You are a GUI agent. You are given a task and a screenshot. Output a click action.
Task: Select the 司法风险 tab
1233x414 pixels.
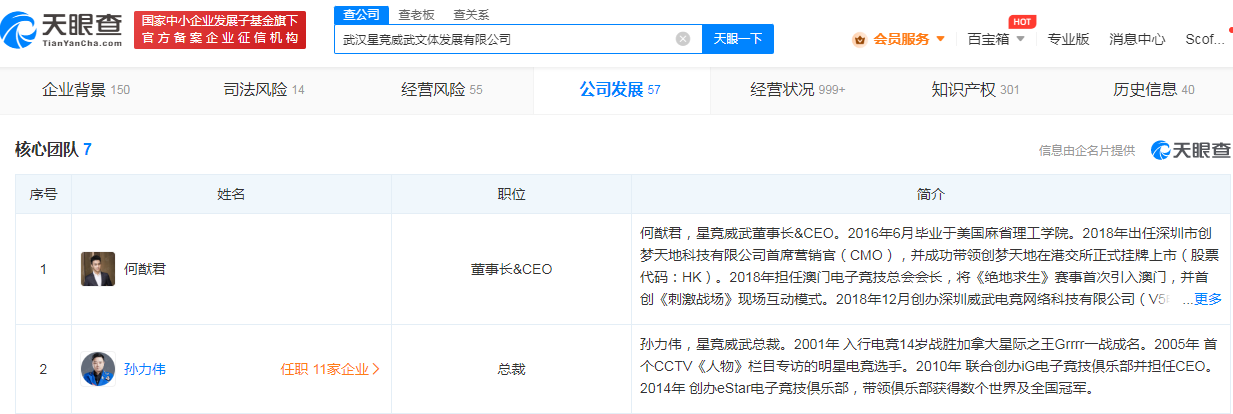point(264,90)
